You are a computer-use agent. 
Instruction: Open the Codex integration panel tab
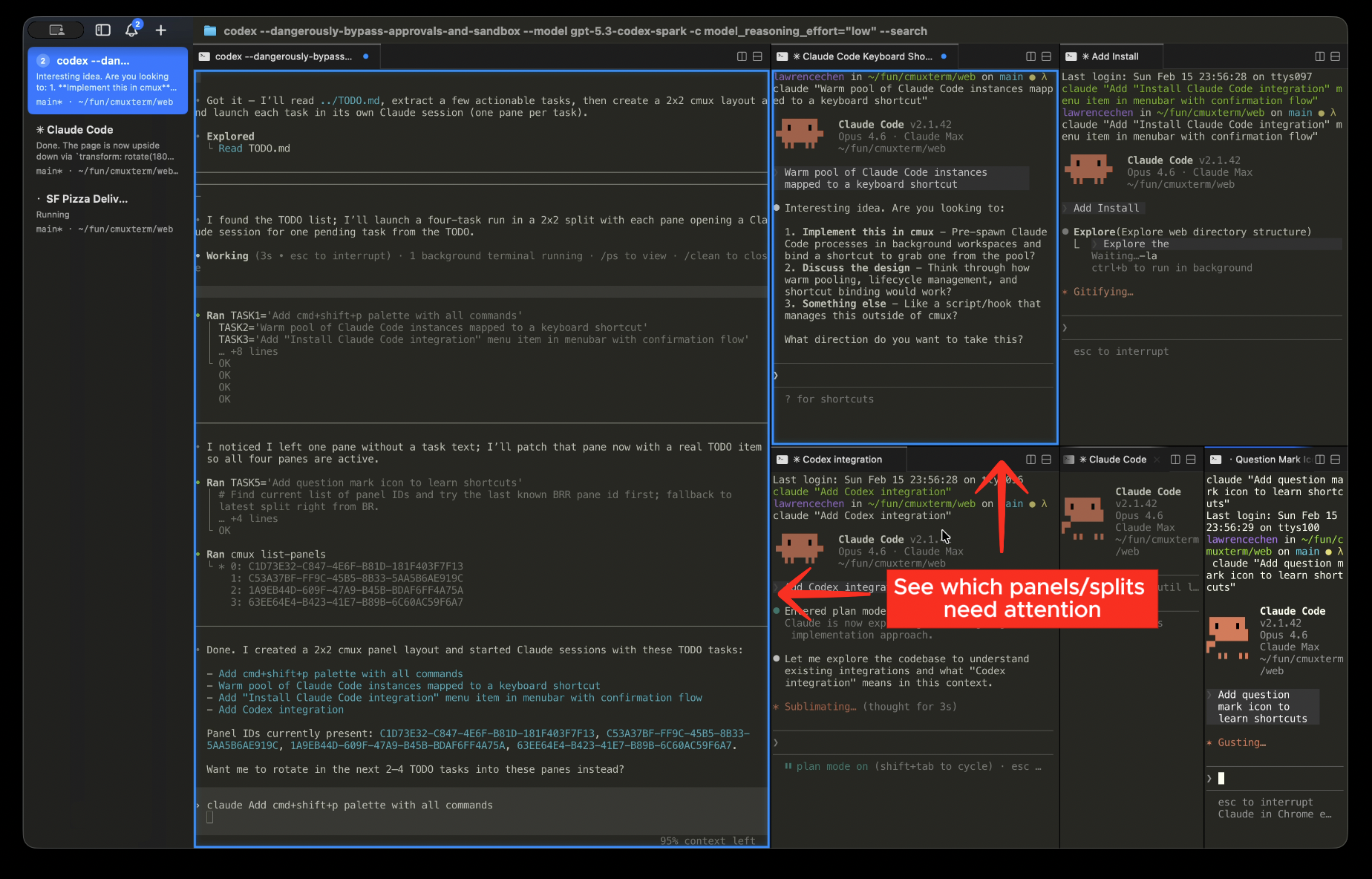click(838, 459)
